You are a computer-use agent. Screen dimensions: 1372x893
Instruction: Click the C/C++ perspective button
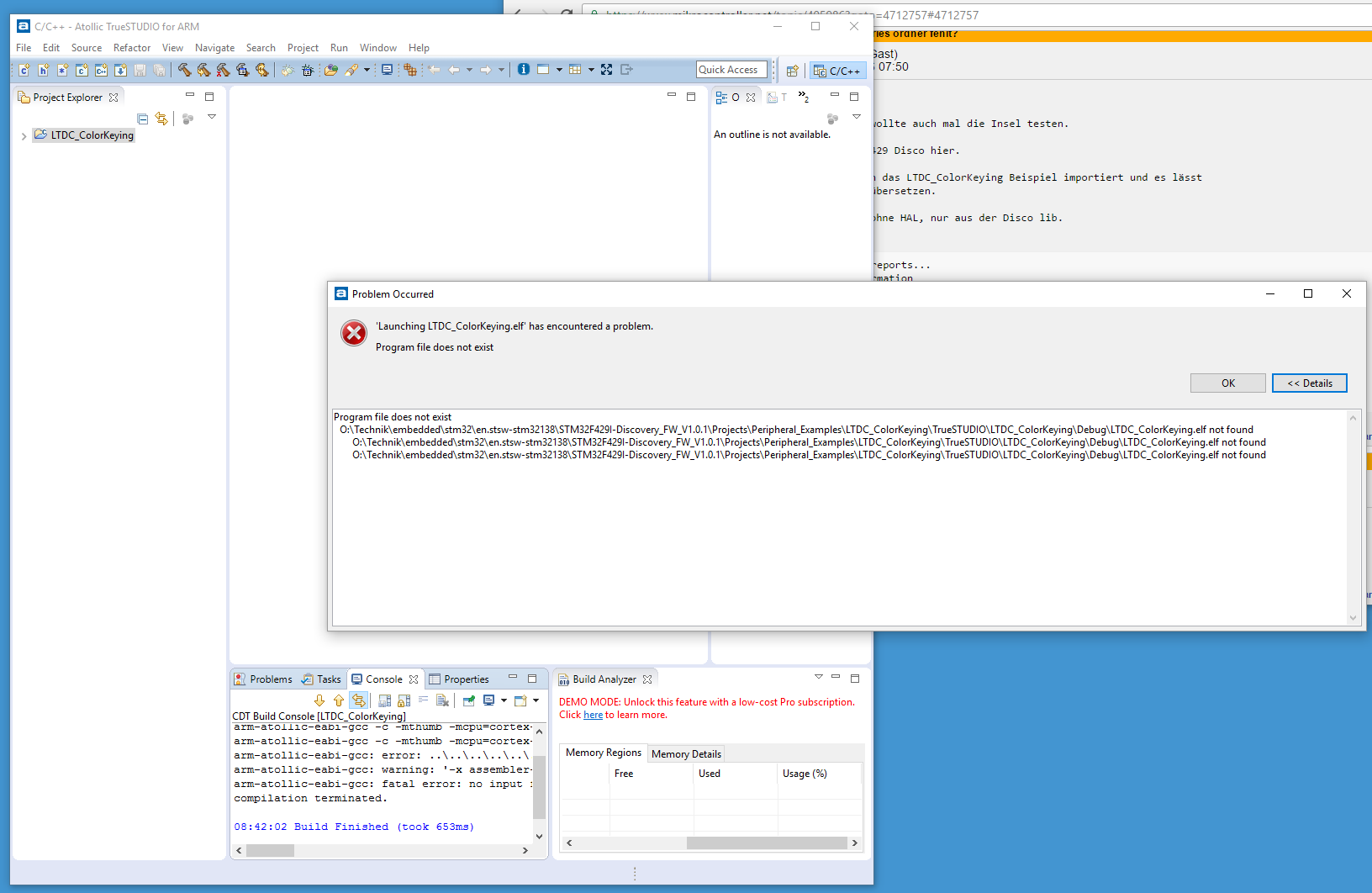click(x=837, y=71)
